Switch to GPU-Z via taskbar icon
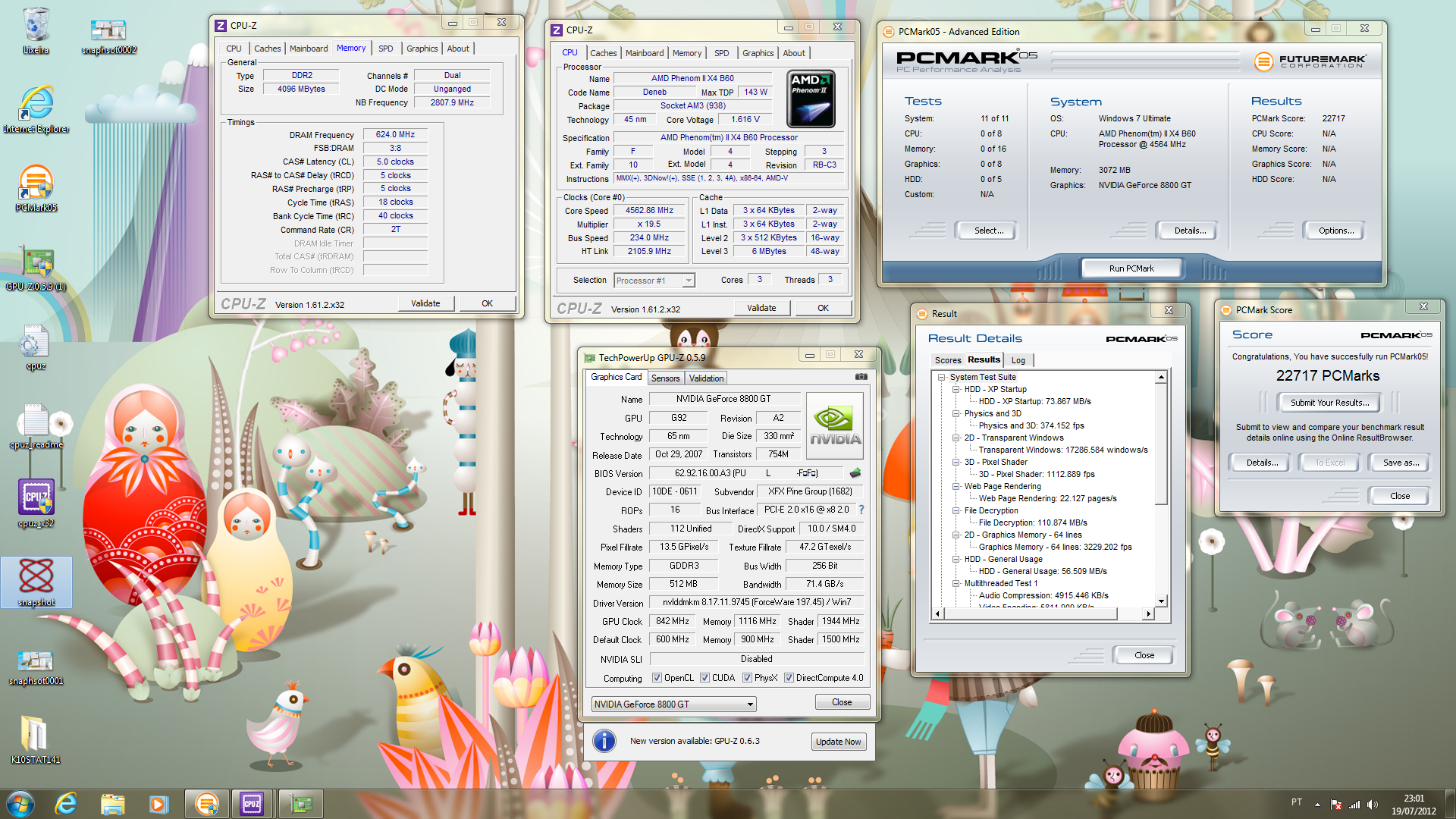This screenshot has width=1456, height=819. tap(300, 804)
